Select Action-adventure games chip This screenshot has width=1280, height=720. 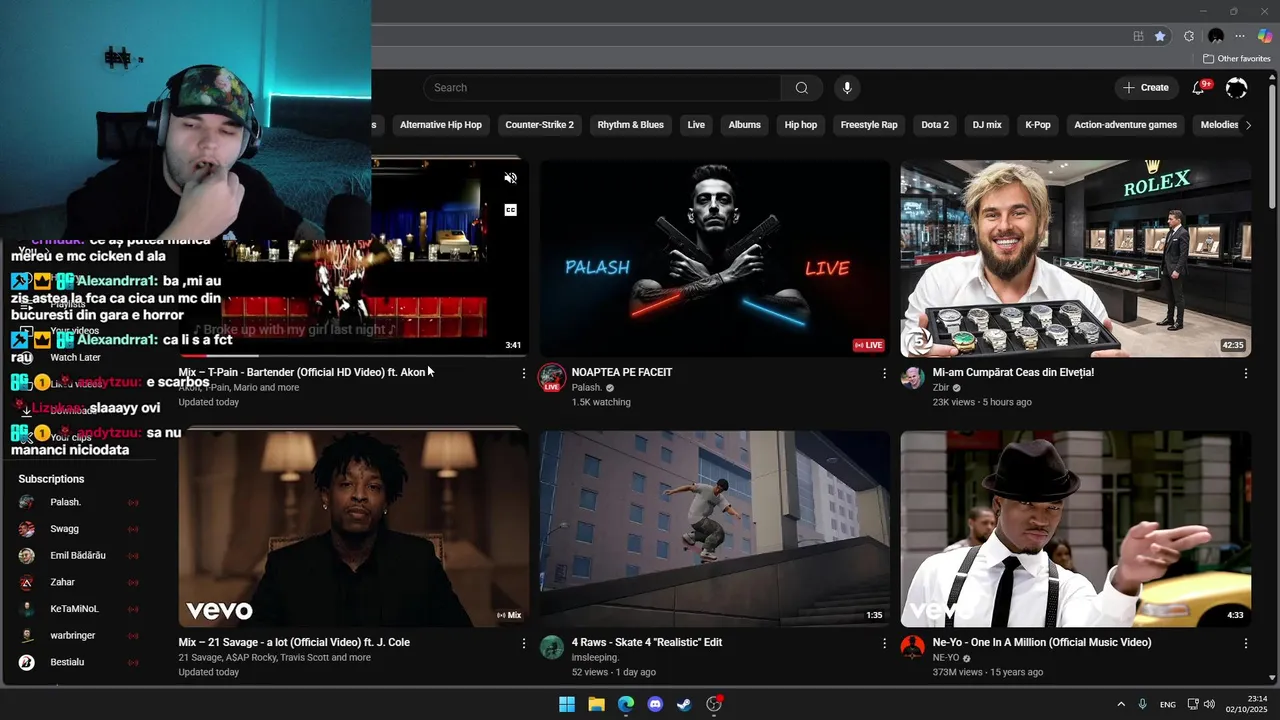point(1126,125)
